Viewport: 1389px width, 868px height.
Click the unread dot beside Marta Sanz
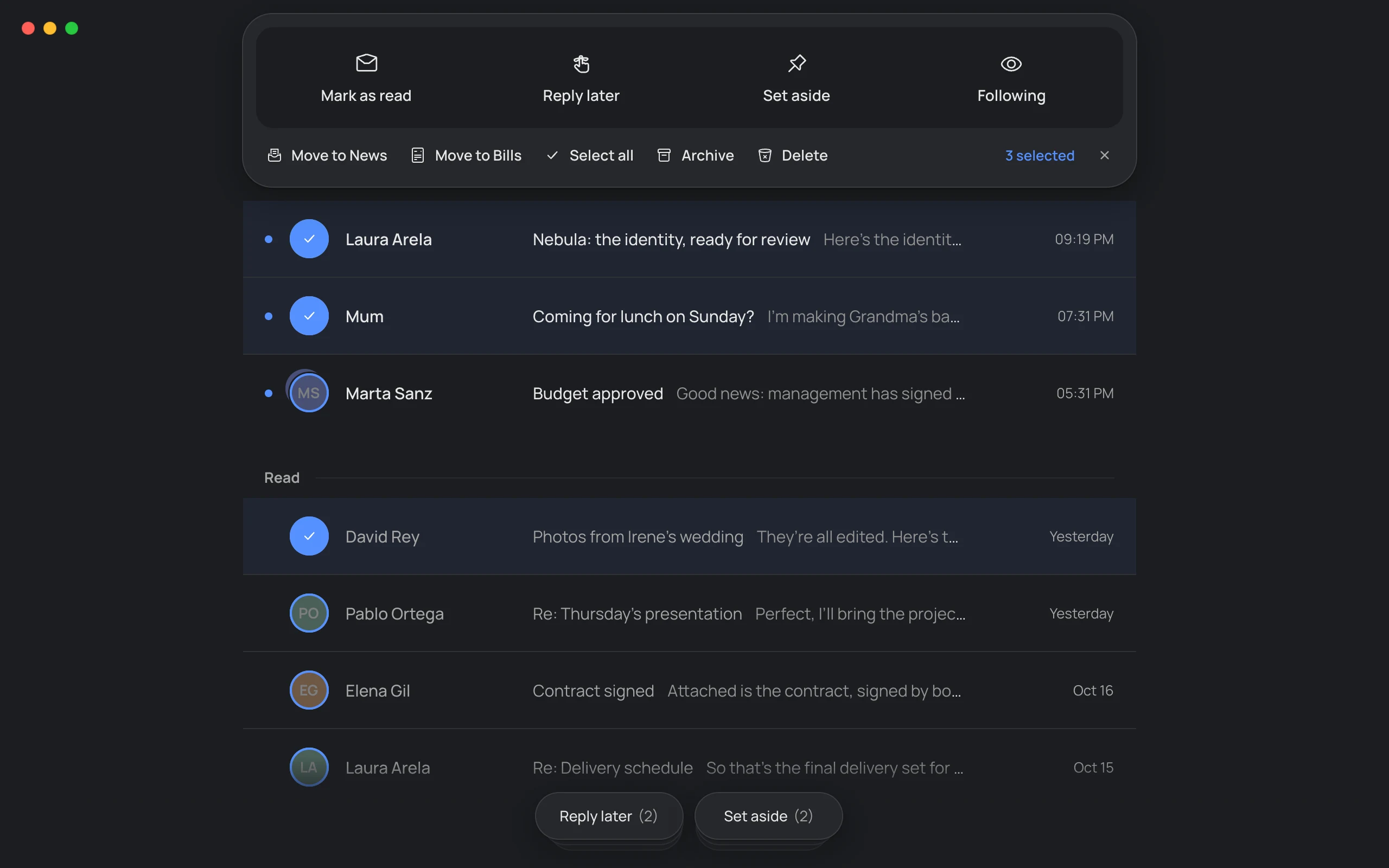pos(268,393)
